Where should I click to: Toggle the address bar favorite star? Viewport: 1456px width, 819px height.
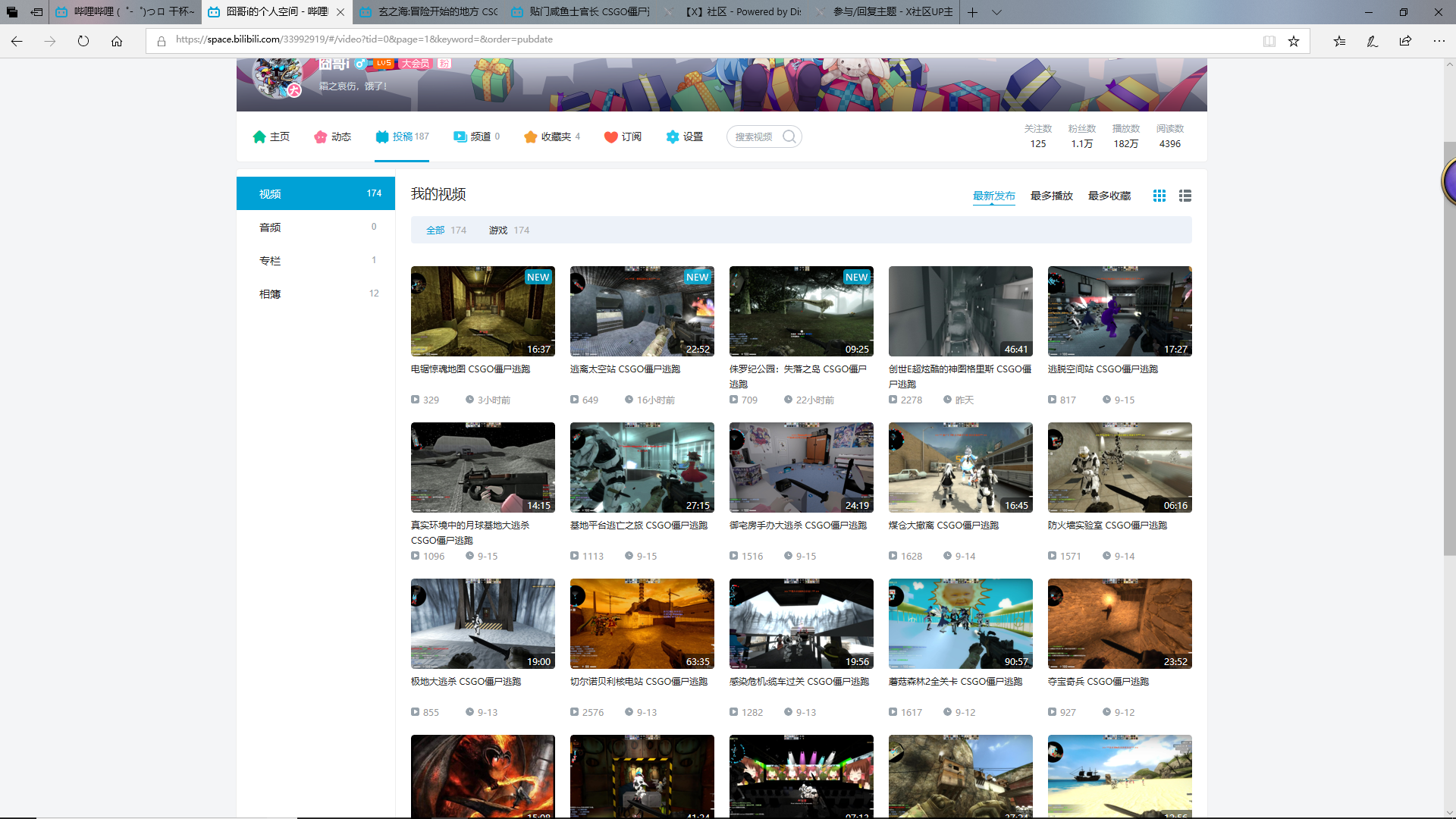pyautogui.click(x=1294, y=41)
